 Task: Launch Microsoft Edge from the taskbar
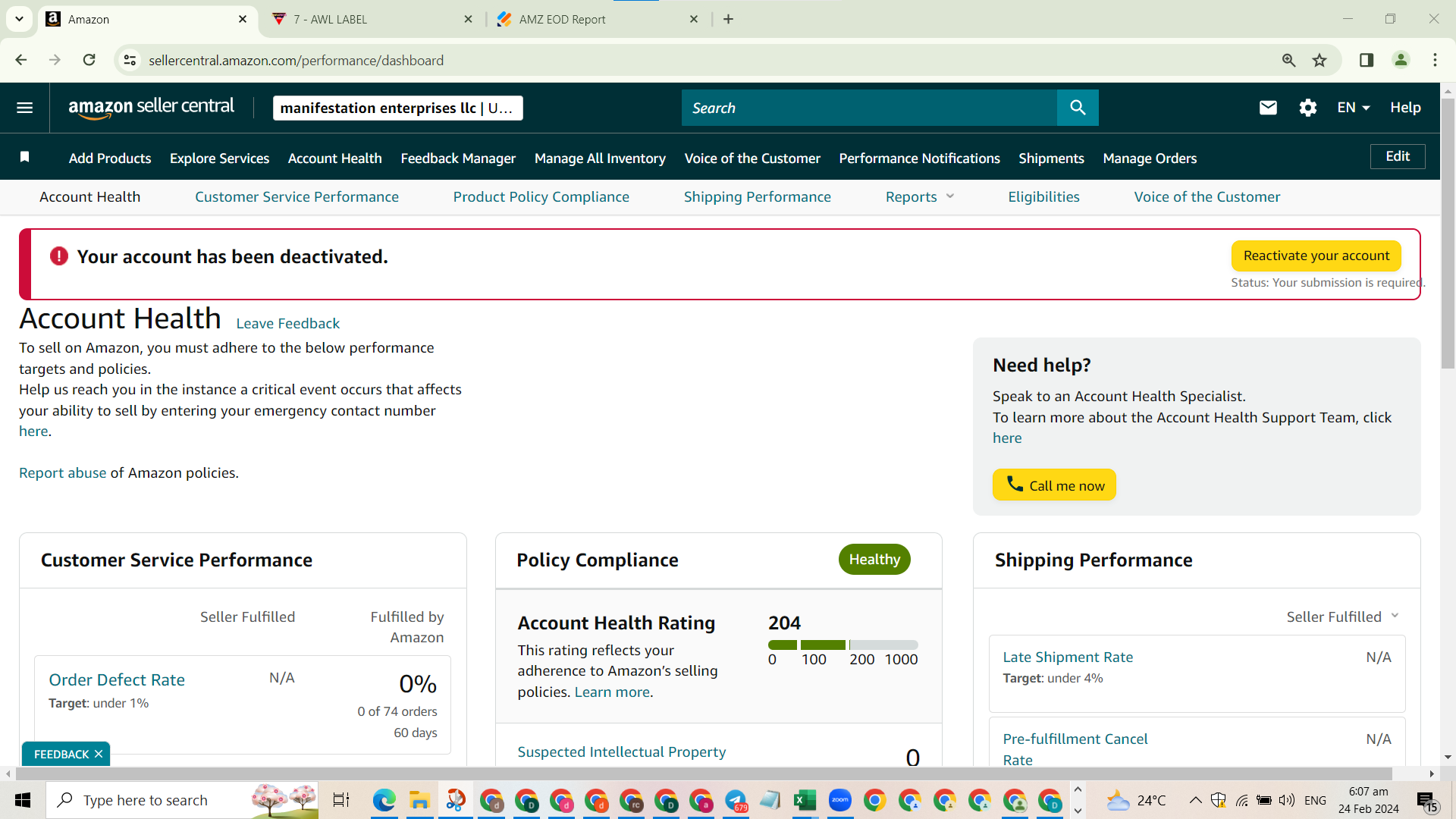click(384, 800)
